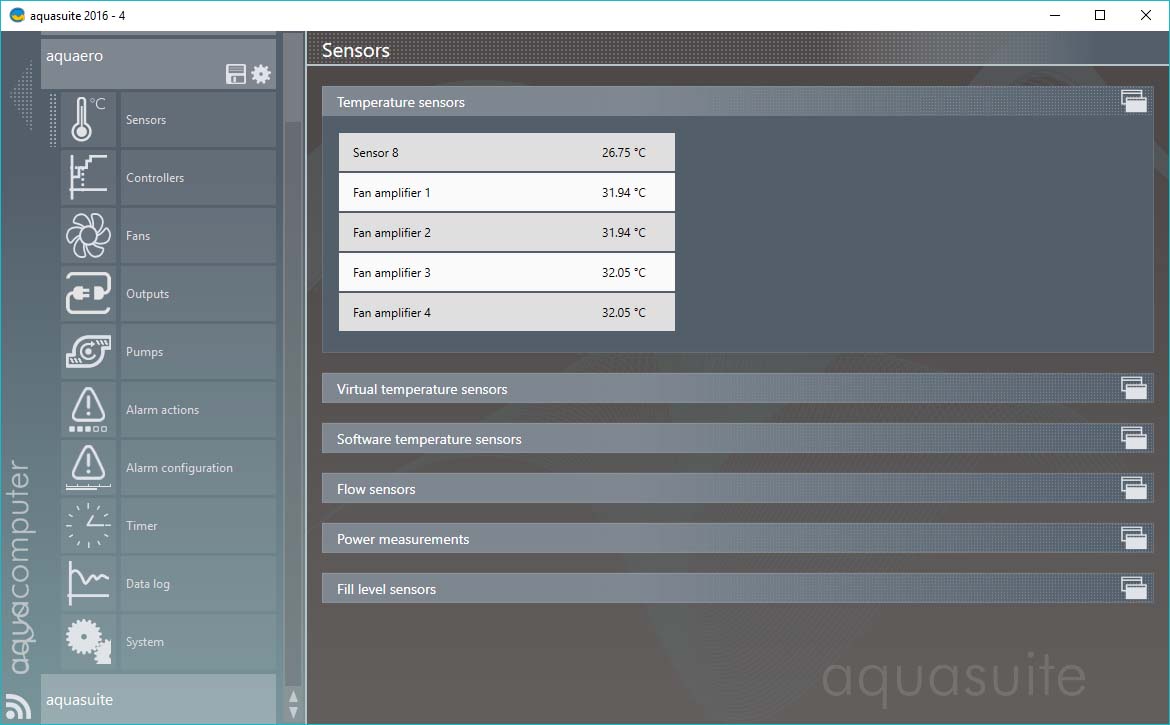The height and width of the screenshot is (725, 1170).
Task: Open aquaero settings gear icon
Action: tap(261, 74)
